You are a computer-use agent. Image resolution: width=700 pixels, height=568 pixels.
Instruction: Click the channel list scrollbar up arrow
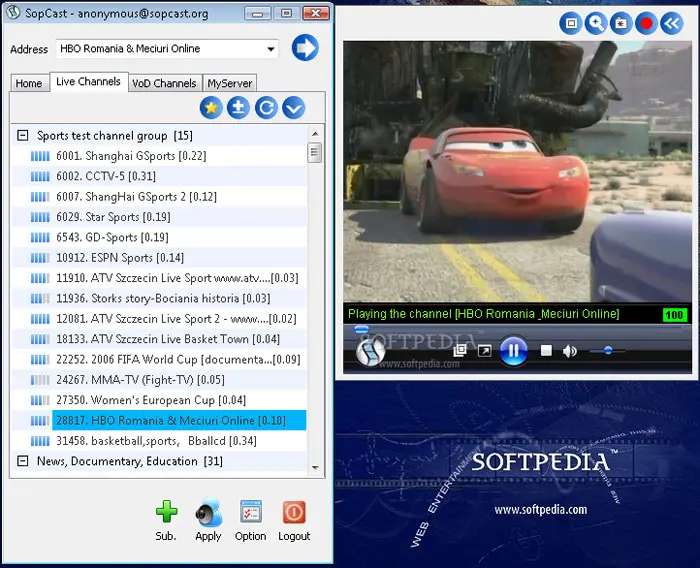click(315, 134)
